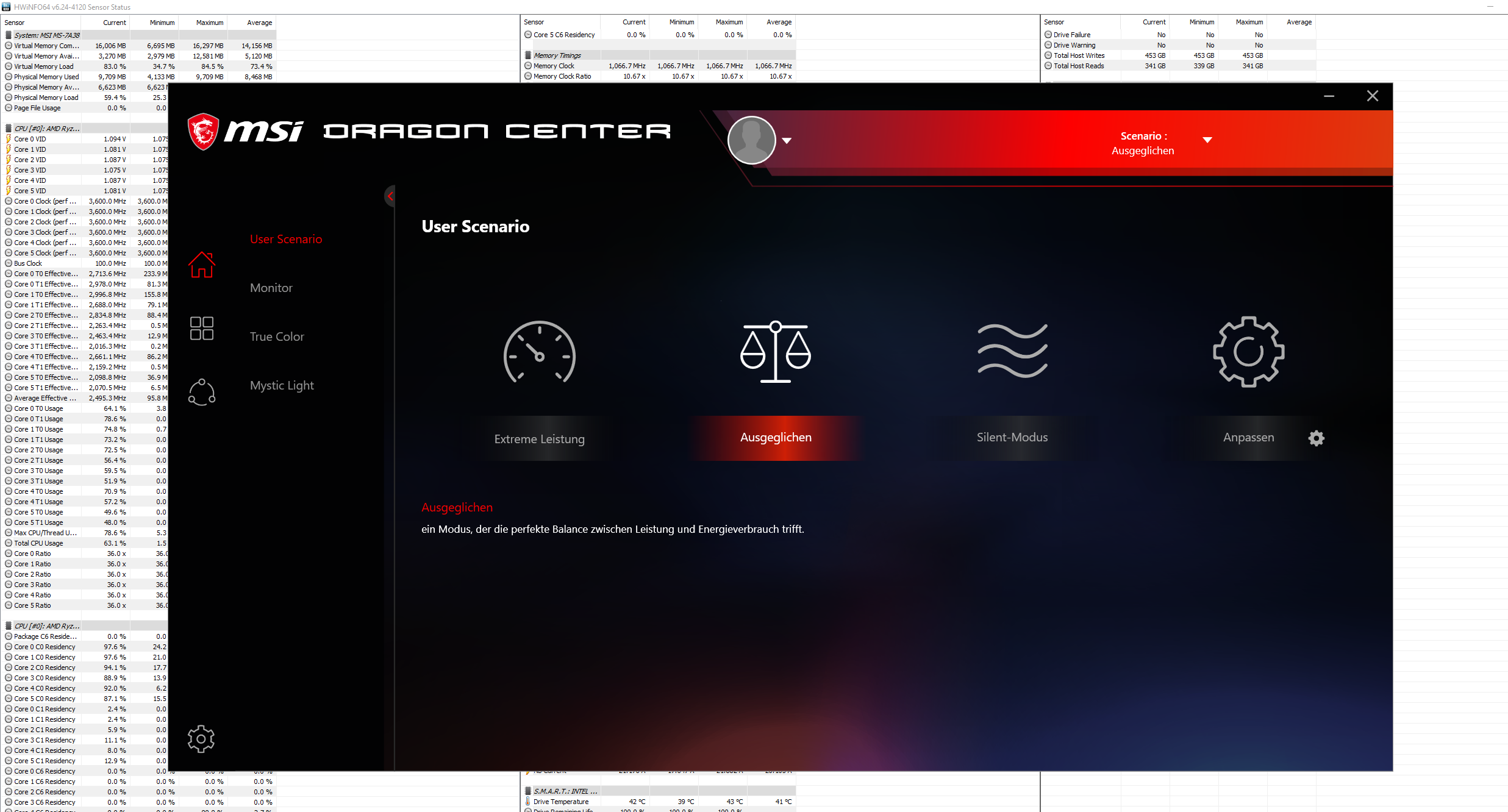Select the Drive Failure row in HWiNFO
The height and width of the screenshot is (812, 1508).
click(1179, 35)
